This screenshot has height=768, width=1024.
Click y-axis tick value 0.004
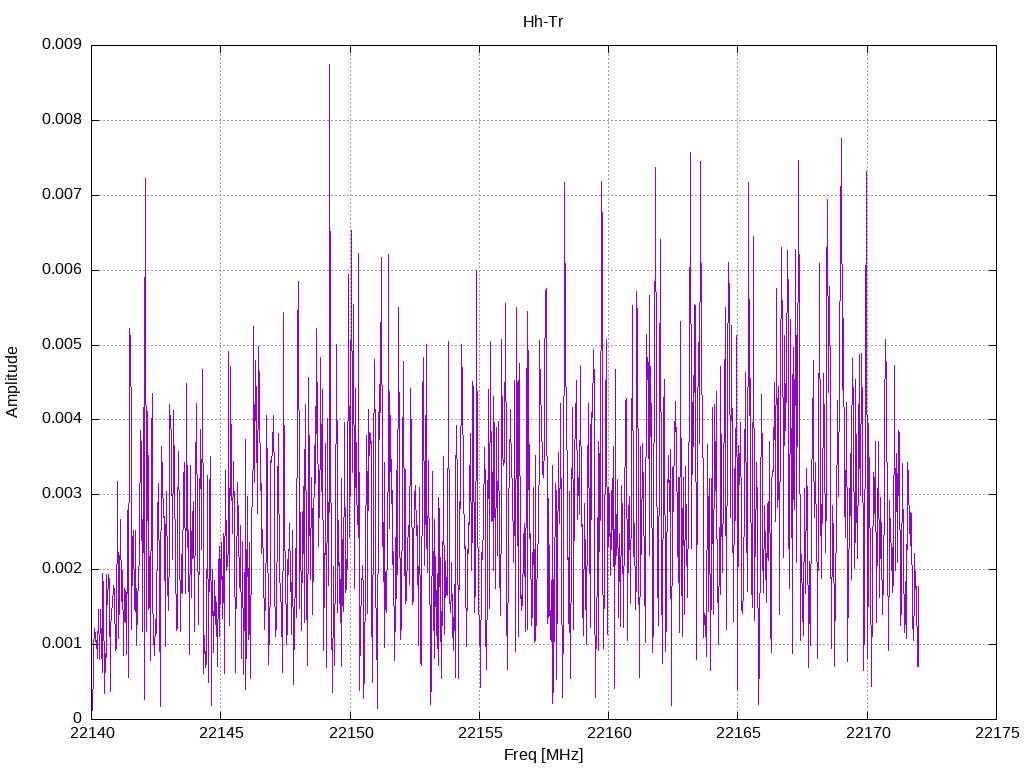coord(62,419)
